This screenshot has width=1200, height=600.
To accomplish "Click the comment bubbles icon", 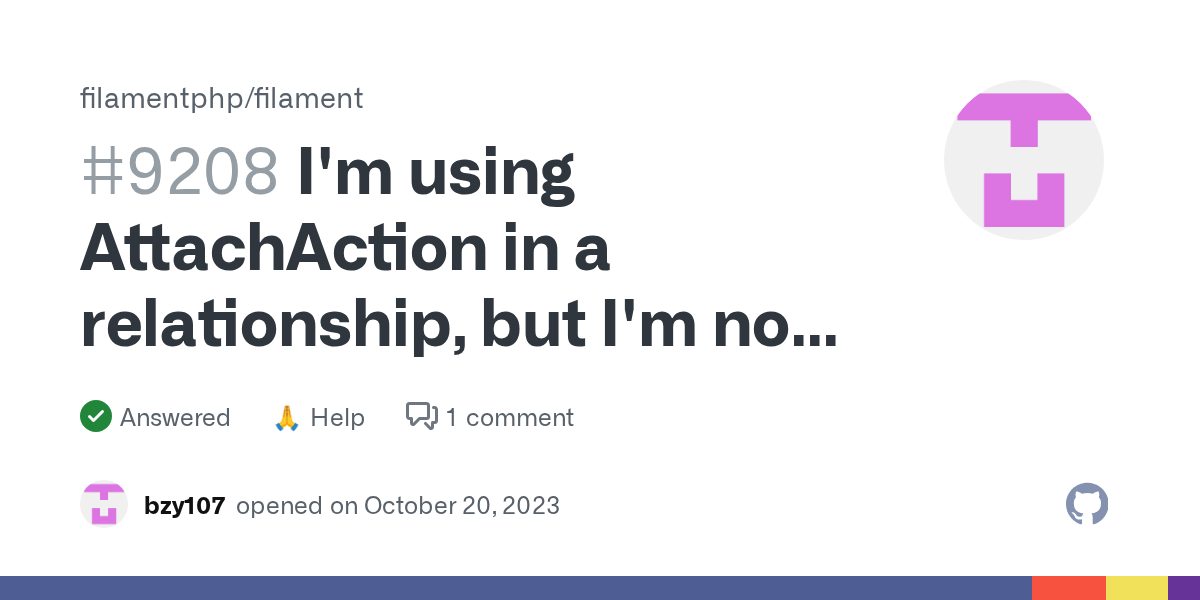I will coord(421,416).
